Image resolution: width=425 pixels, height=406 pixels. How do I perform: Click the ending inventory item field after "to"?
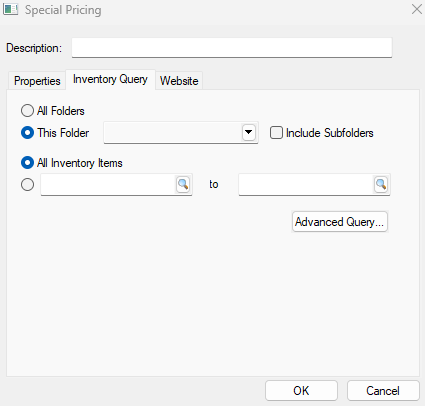coord(306,184)
